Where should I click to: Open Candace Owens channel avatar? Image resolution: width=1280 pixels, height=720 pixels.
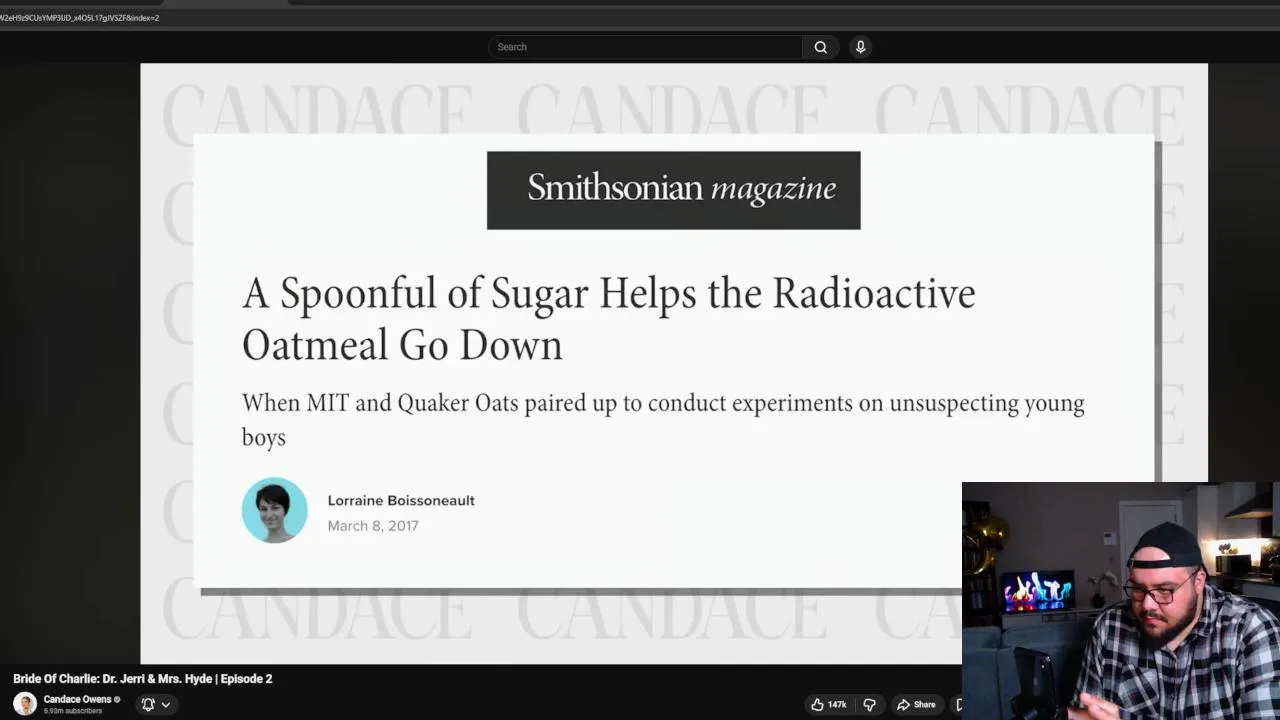[25, 704]
